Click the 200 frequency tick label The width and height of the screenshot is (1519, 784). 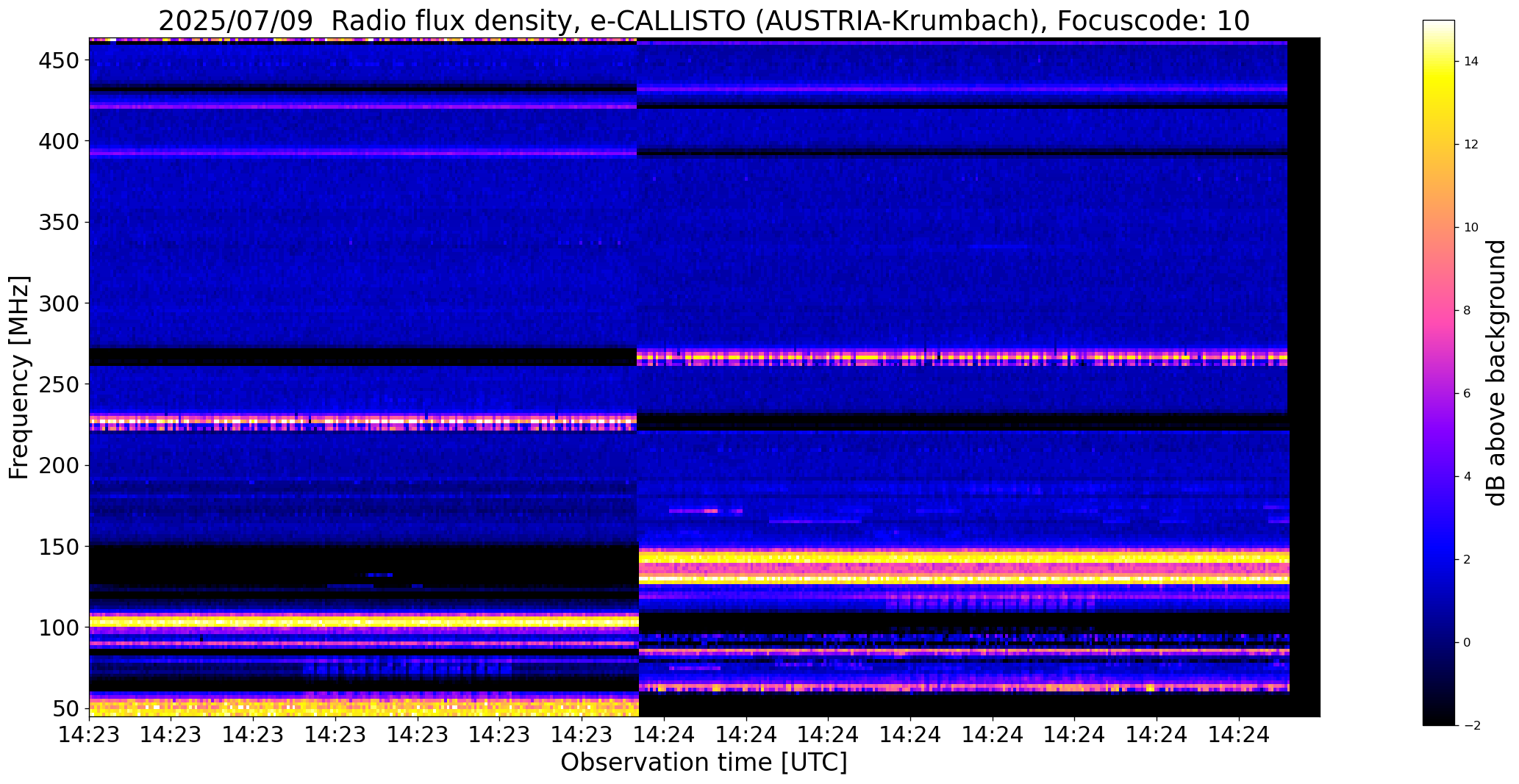(x=57, y=465)
